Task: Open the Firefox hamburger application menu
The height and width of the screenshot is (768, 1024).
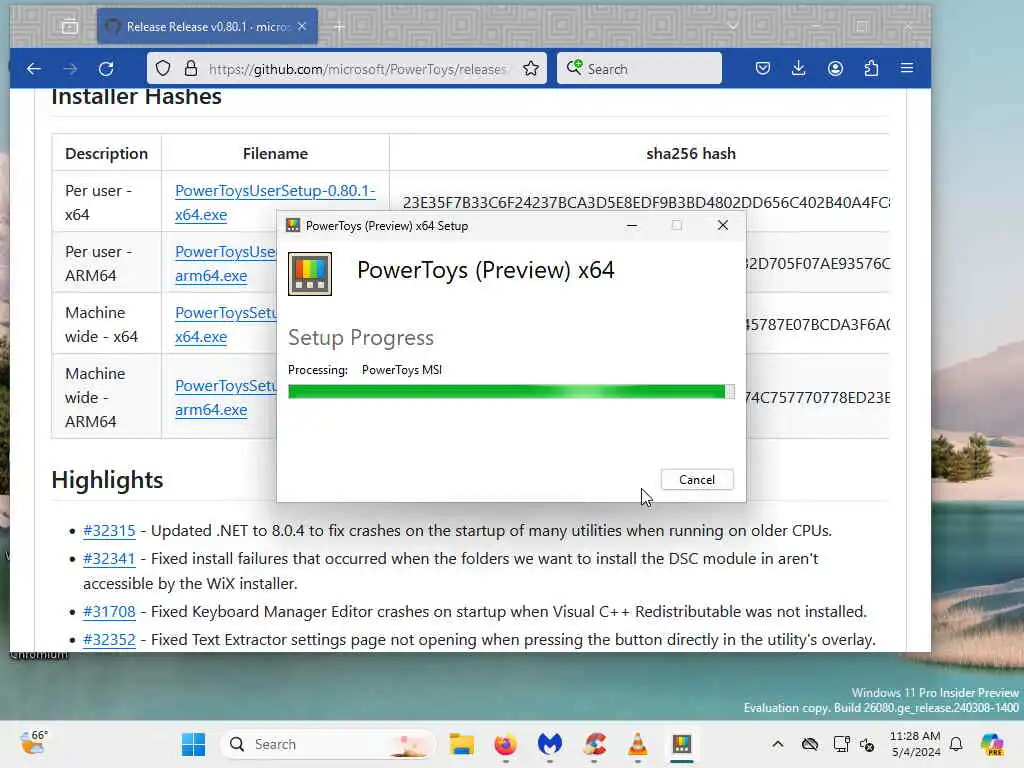Action: point(907,68)
